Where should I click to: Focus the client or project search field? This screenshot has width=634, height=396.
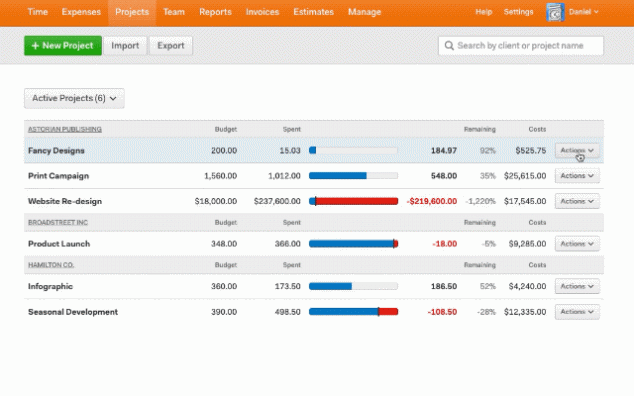coord(521,46)
